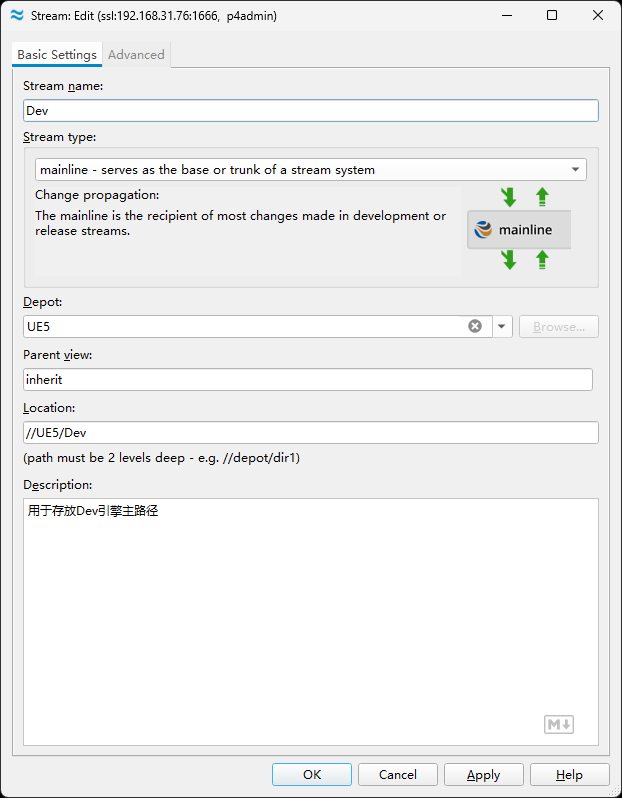The height and width of the screenshot is (798, 622).
Task: Open Help for the stream dialog
Action: point(570,775)
